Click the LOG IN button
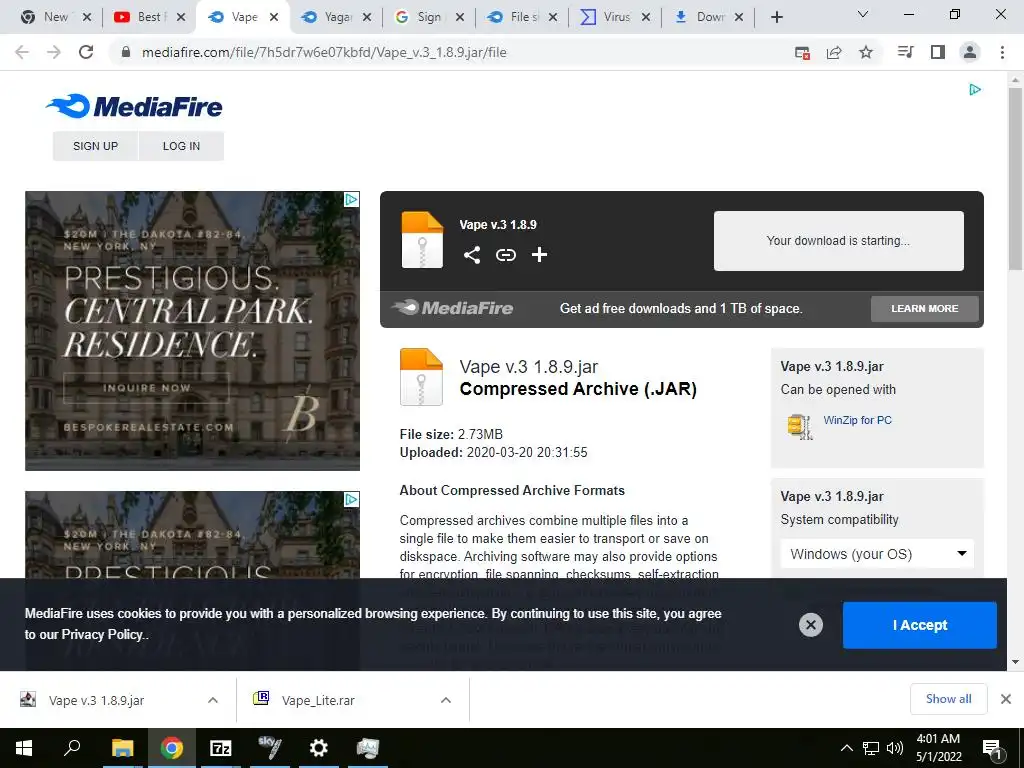 182,146
